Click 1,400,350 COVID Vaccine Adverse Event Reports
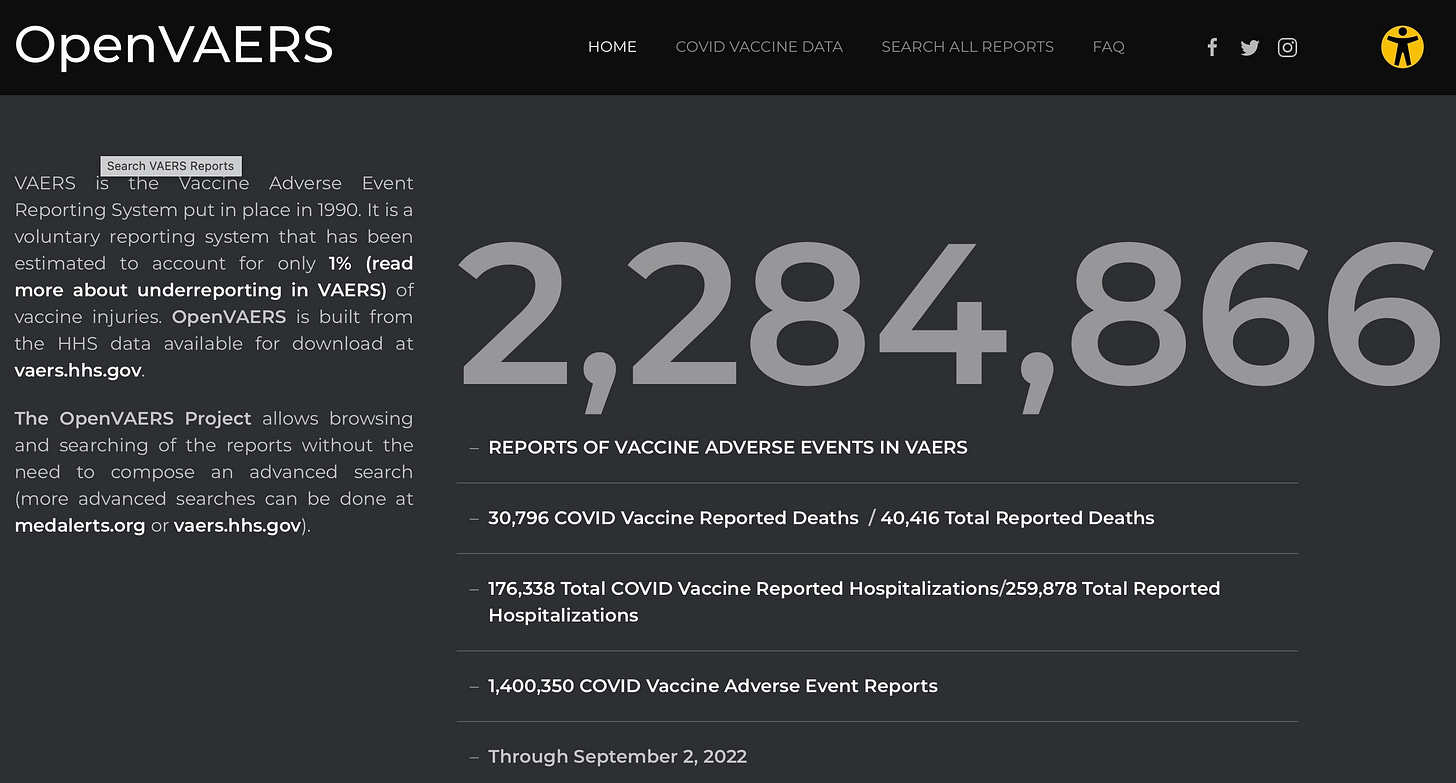Image resolution: width=1456 pixels, height=783 pixels. coord(713,686)
